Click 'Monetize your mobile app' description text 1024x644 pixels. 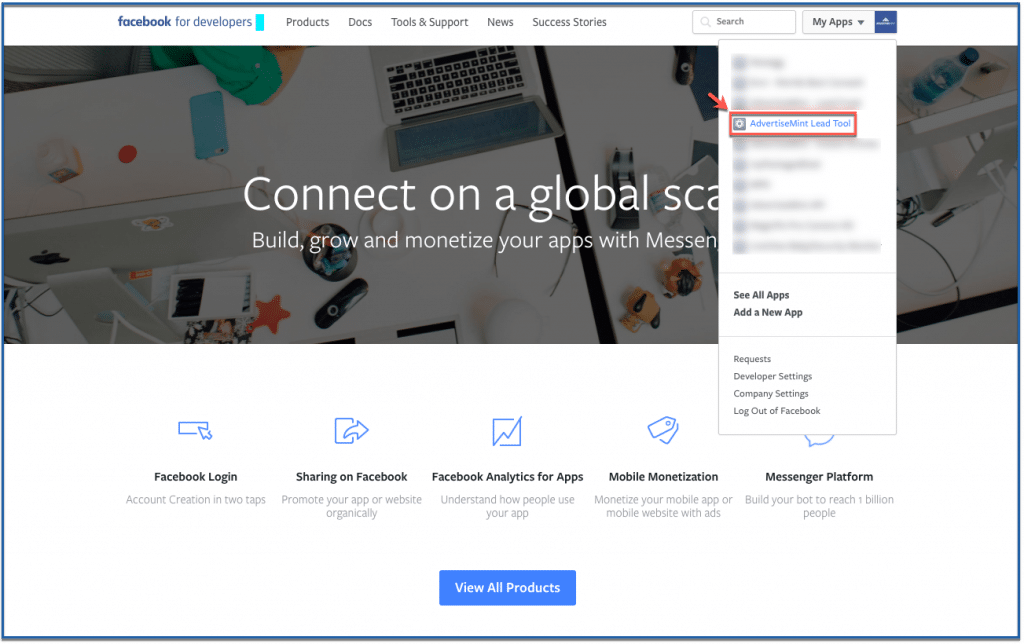click(x=664, y=506)
